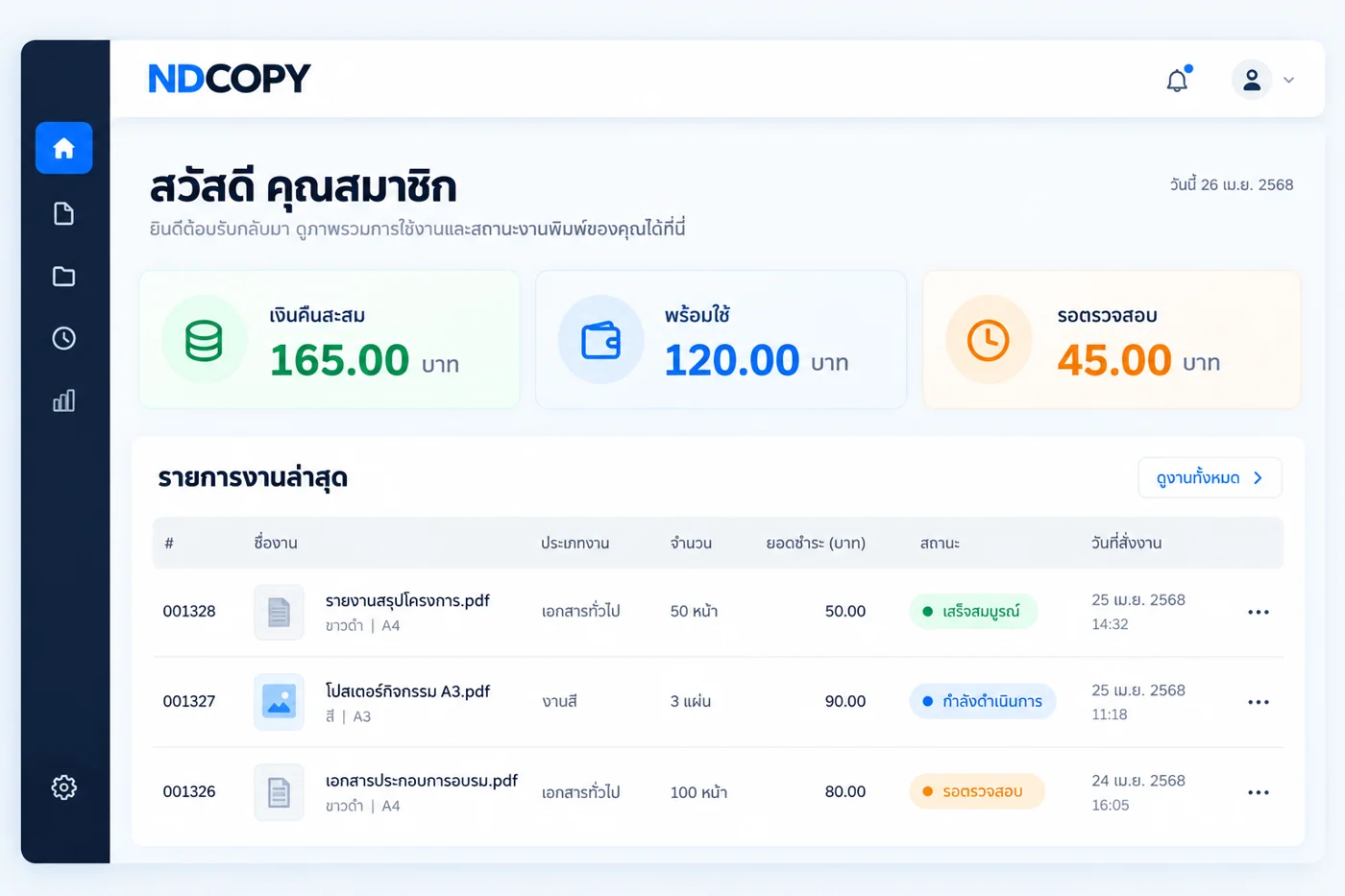The width and height of the screenshot is (1345, 896).
Task: Click the ดูงานทั้งหมด button
Action: click(1210, 477)
